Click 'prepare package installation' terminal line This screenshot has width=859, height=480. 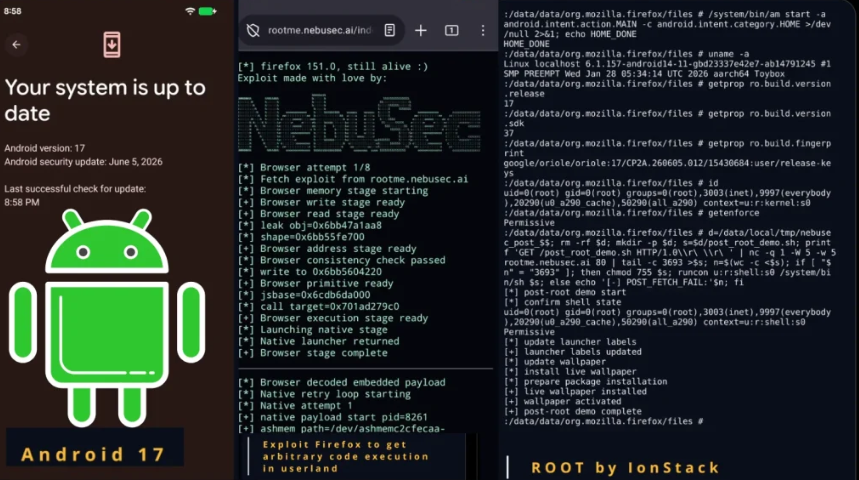pyautogui.click(x=585, y=381)
